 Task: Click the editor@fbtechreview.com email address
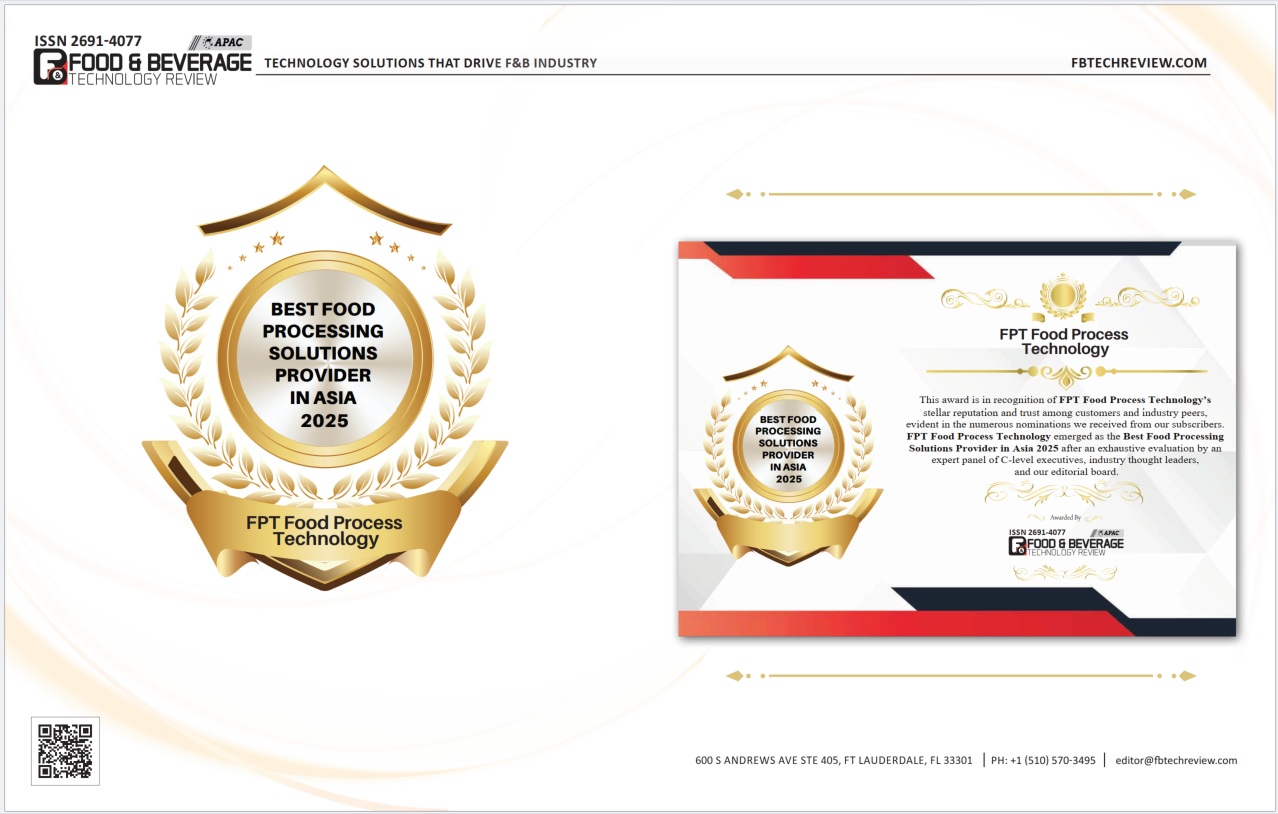coord(1176,760)
